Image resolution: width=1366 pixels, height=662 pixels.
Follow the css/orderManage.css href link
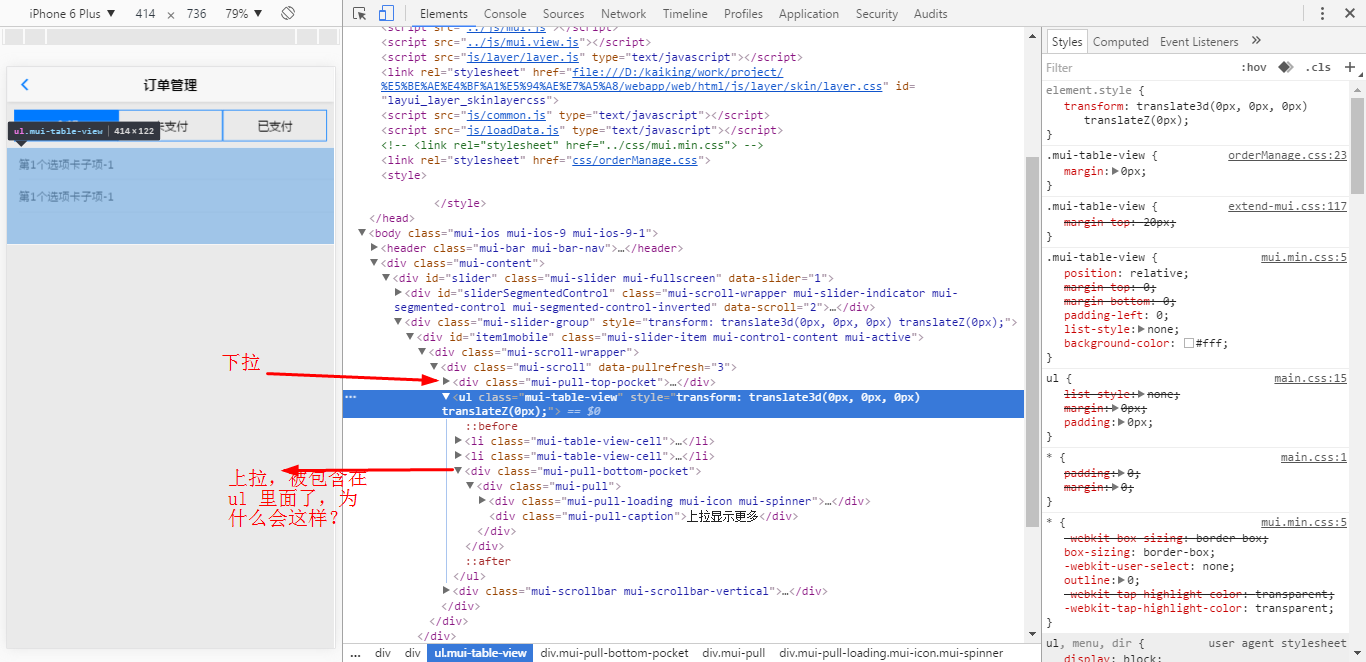coord(634,160)
